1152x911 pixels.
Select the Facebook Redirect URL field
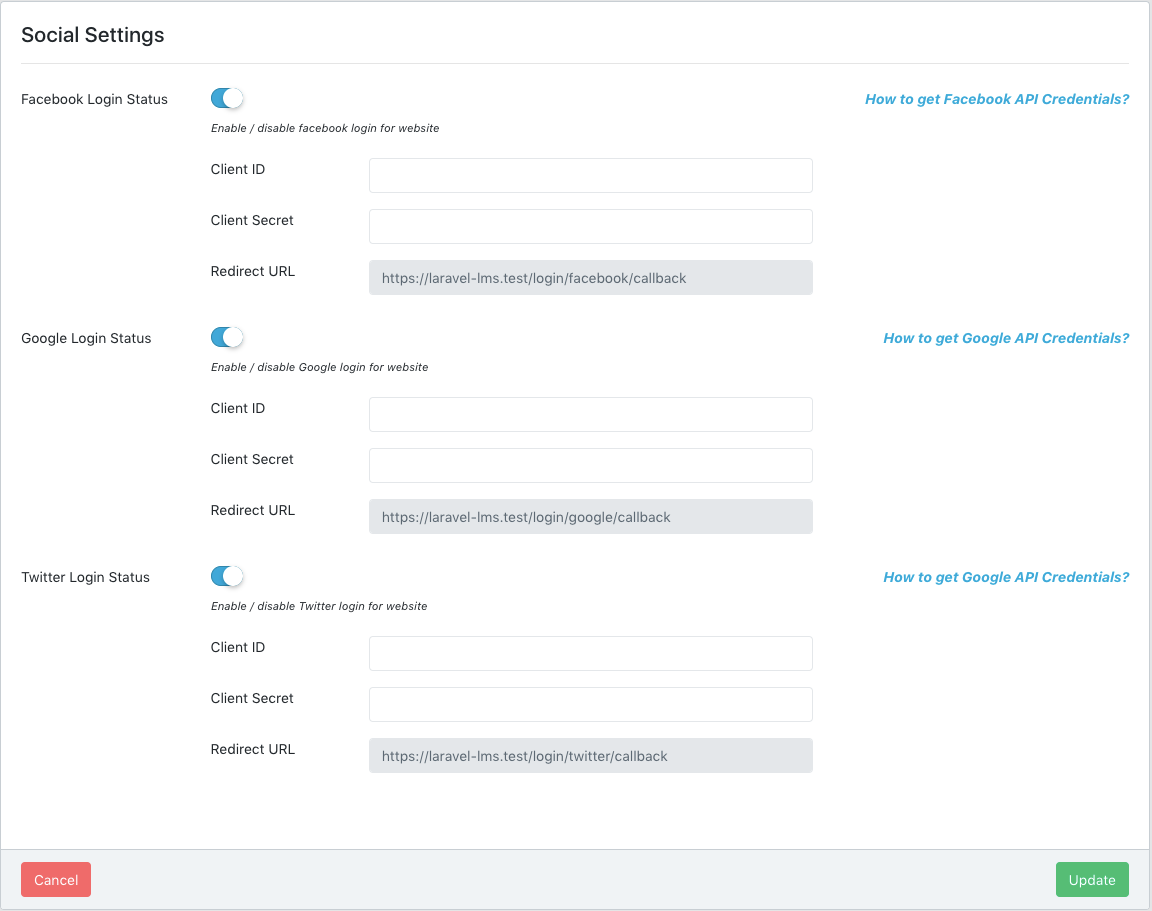[590, 278]
